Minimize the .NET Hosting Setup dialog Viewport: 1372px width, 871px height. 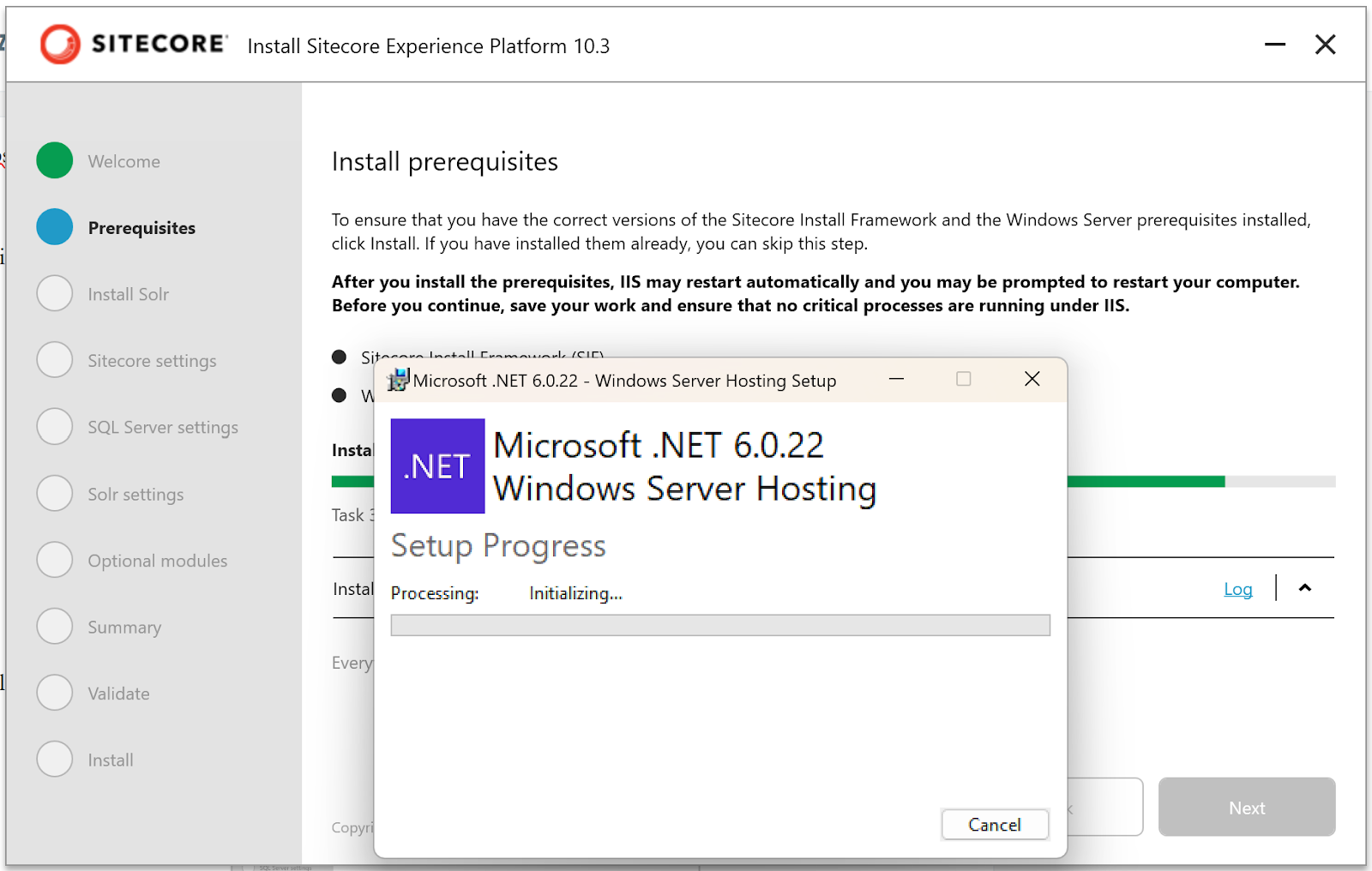click(896, 379)
